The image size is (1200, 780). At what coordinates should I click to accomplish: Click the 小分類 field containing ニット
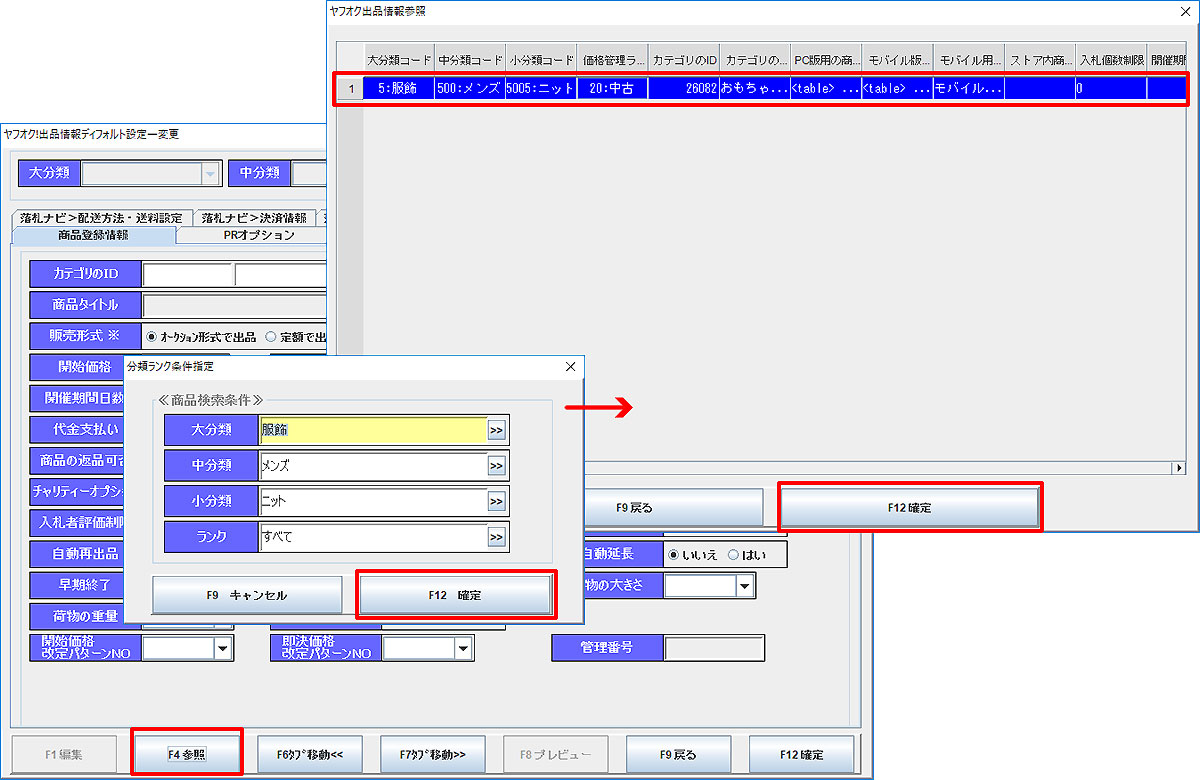pos(373,502)
